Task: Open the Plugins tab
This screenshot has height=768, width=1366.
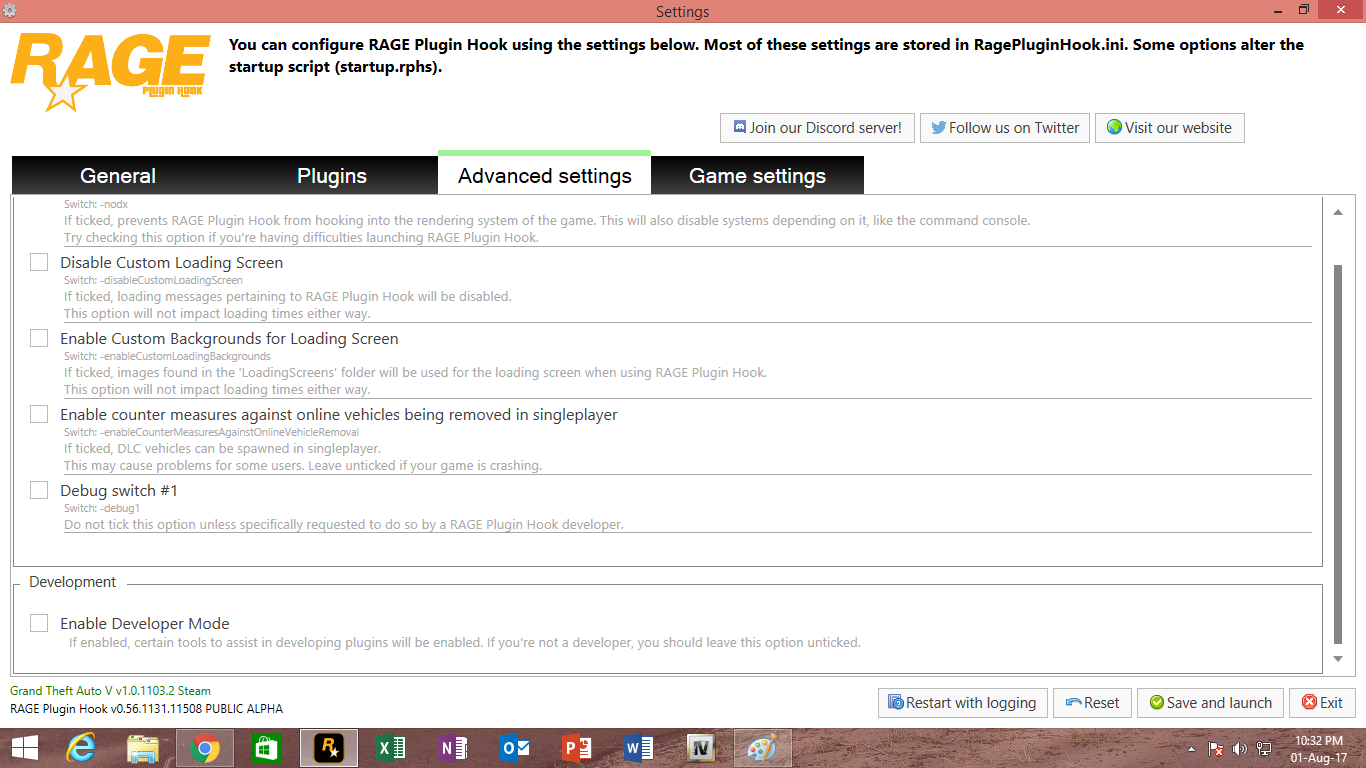Action: tap(332, 176)
